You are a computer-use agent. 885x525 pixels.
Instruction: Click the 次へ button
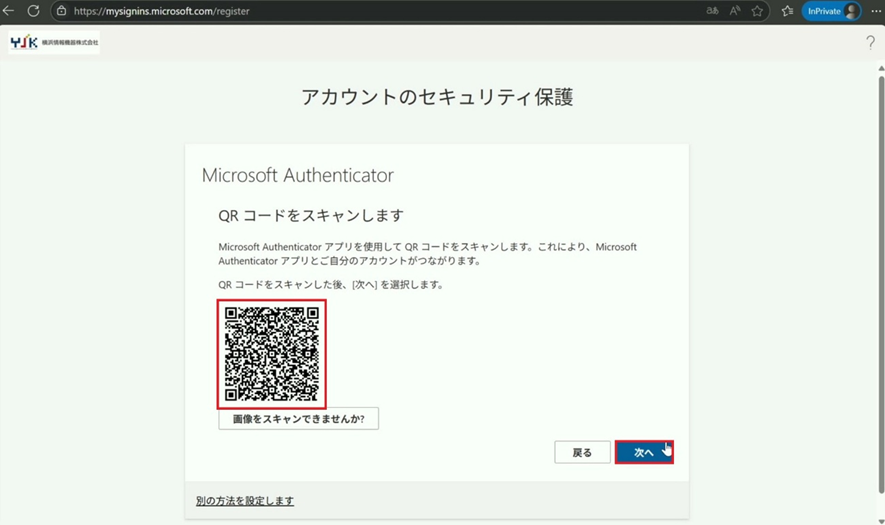click(x=644, y=452)
